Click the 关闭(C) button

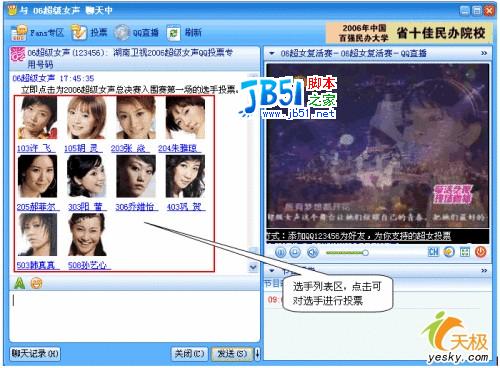click(189, 354)
